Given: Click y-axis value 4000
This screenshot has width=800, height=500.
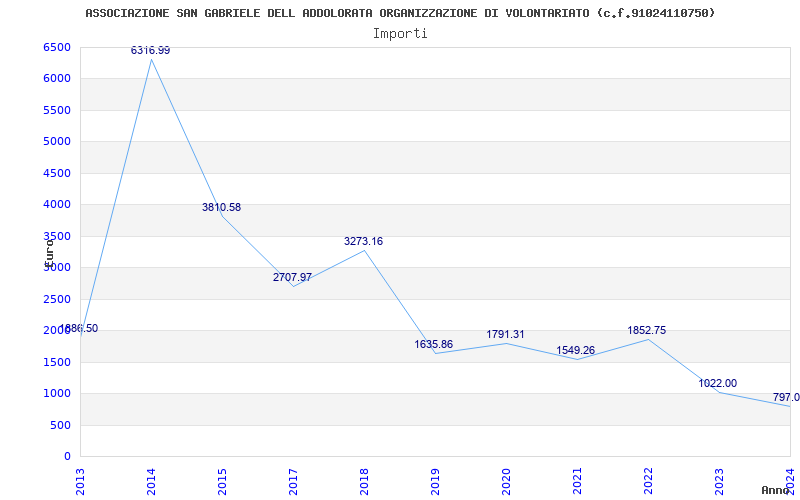Looking at the screenshot, I should pos(57,205).
